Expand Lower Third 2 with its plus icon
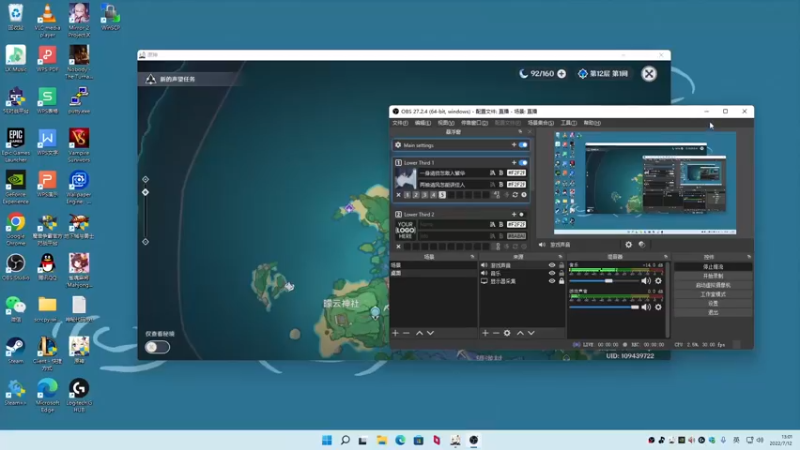Image resolution: width=800 pixels, height=450 pixels. pyautogui.click(x=514, y=214)
